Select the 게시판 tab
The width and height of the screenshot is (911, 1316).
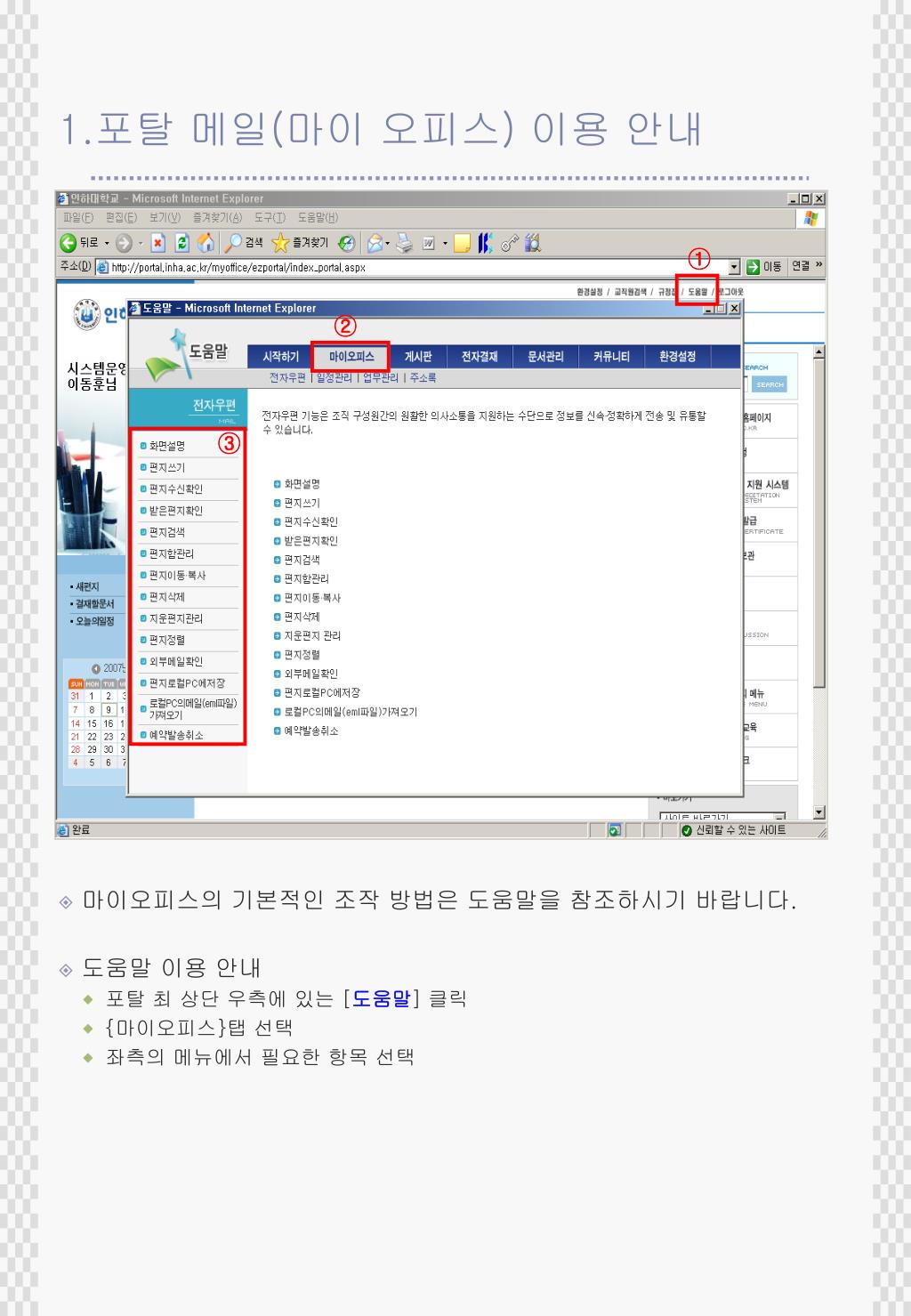(418, 357)
